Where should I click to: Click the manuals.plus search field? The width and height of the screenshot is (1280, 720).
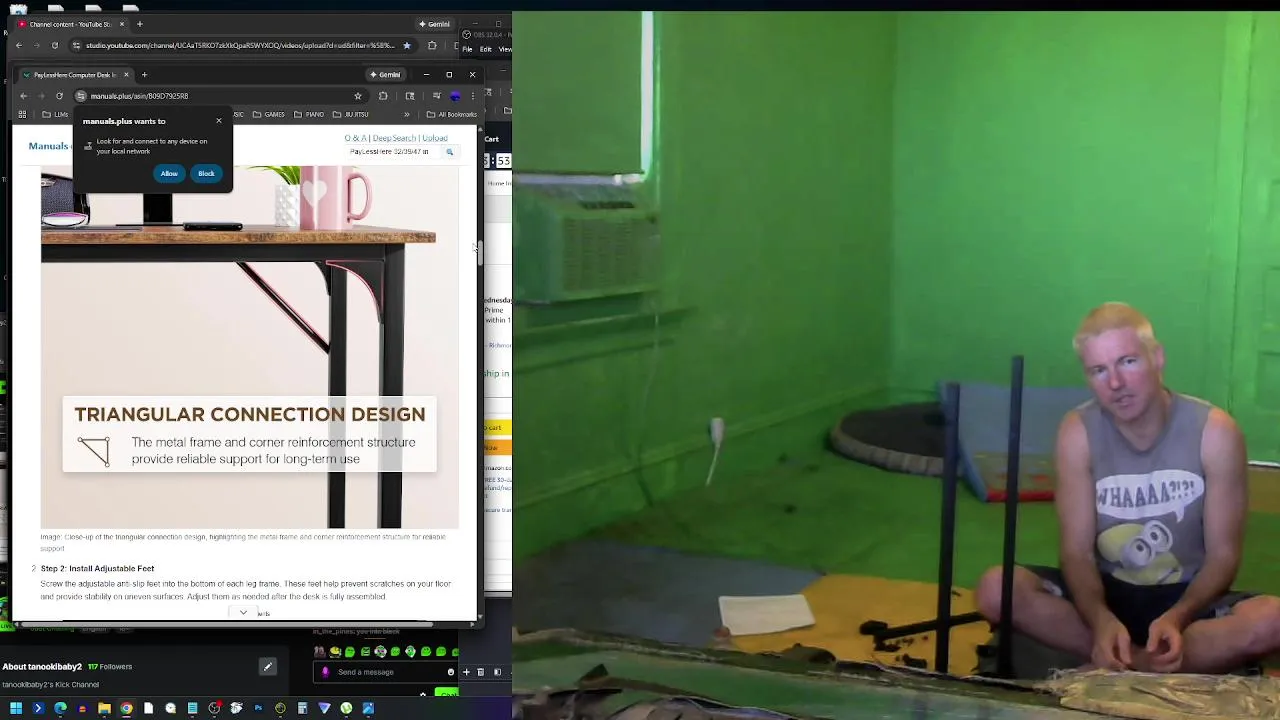point(393,152)
